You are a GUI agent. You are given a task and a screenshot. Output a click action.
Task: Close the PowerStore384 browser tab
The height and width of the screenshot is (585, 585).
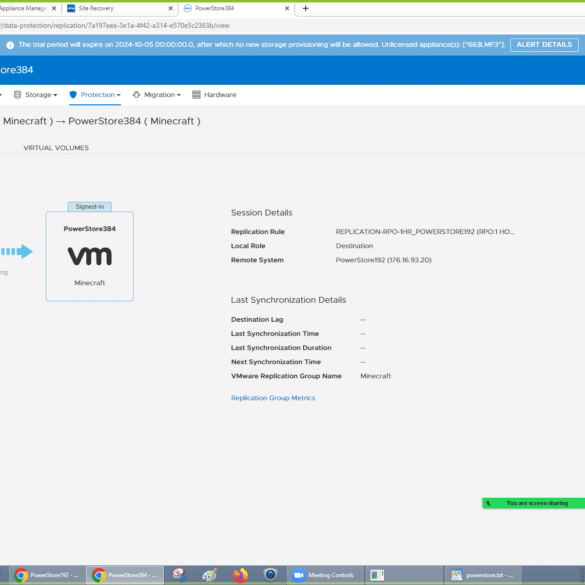pyautogui.click(x=287, y=8)
